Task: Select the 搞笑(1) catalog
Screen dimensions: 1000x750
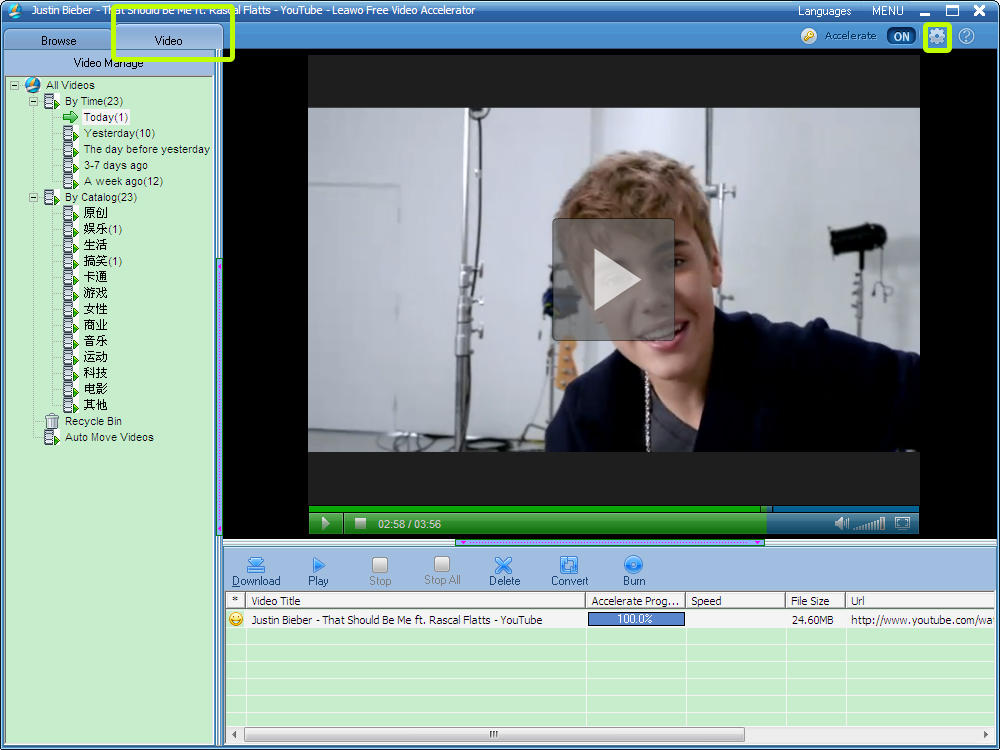Action: pyautogui.click(x=103, y=261)
